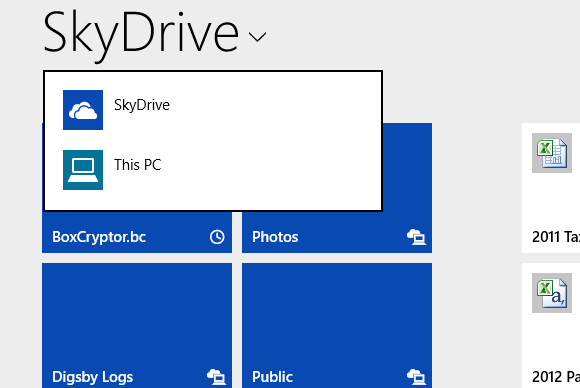580x388 pixels.
Task: Click the This PC laptop icon
Action: tap(83, 170)
